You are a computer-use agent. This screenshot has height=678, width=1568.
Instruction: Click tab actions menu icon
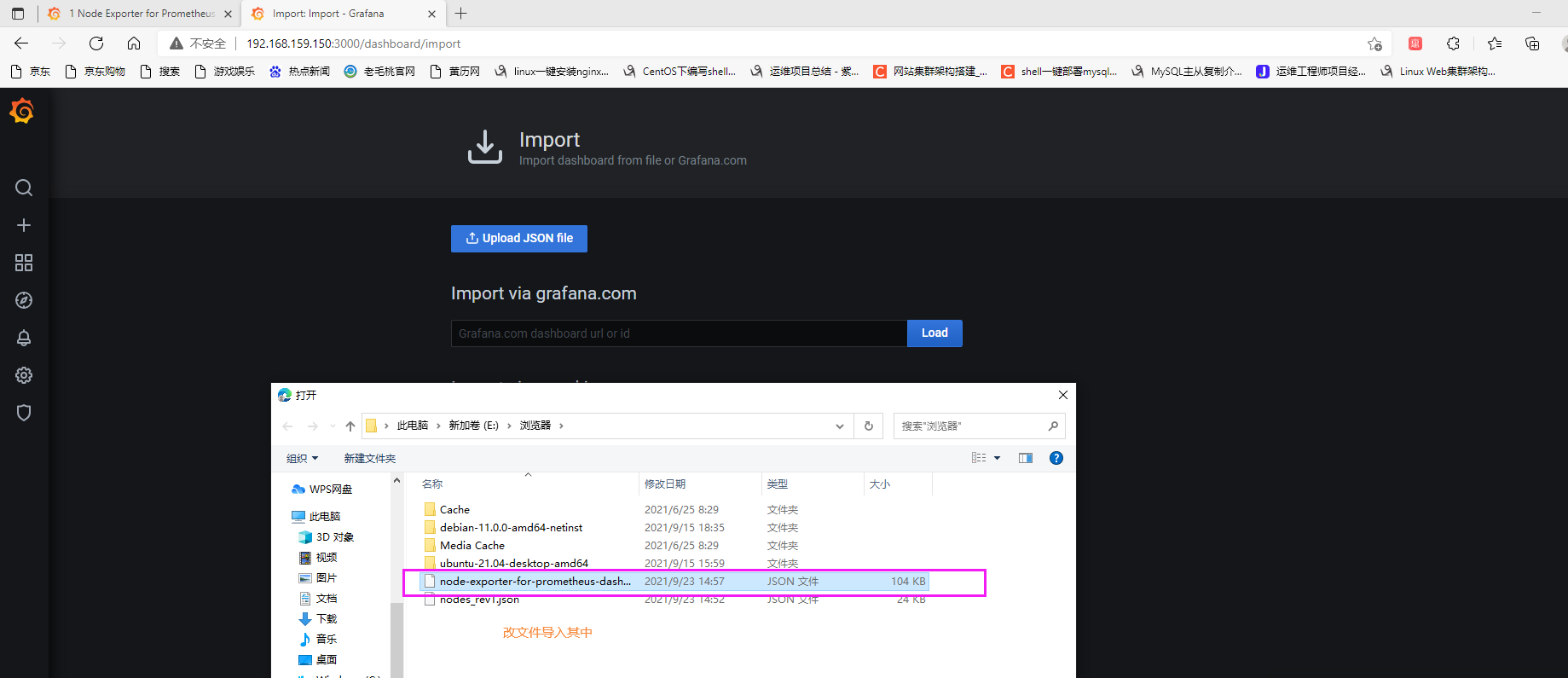(18, 14)
